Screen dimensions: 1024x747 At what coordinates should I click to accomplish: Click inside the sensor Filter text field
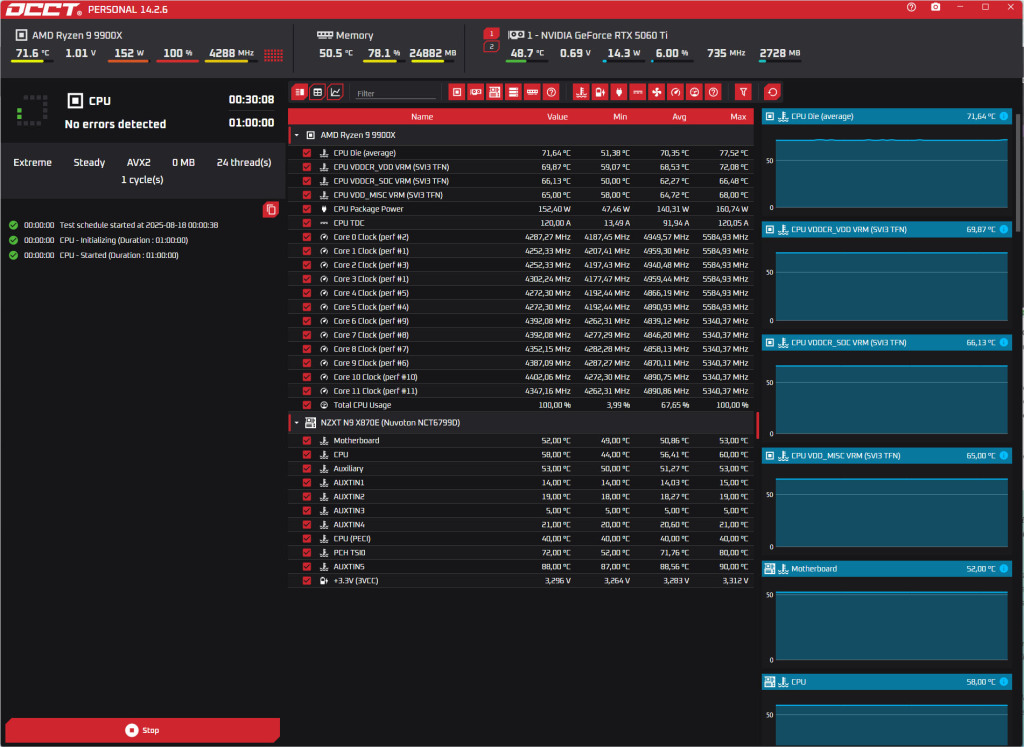click(395, 93)
